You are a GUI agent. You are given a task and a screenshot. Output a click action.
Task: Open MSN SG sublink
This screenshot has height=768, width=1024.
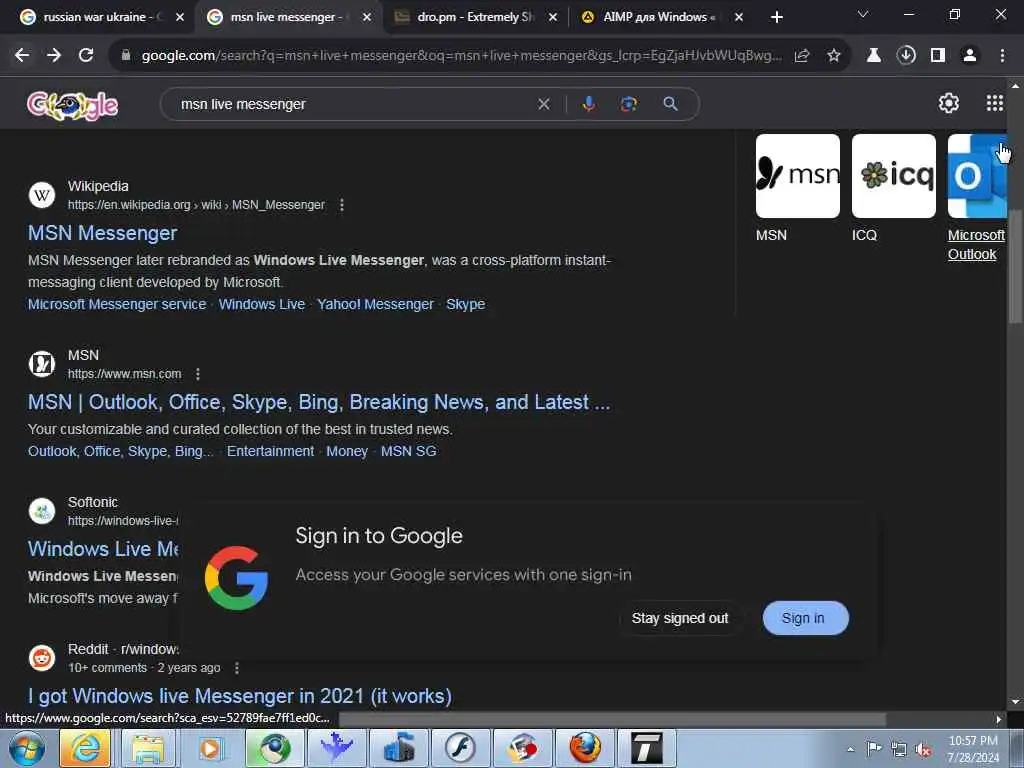pos(408,451)
